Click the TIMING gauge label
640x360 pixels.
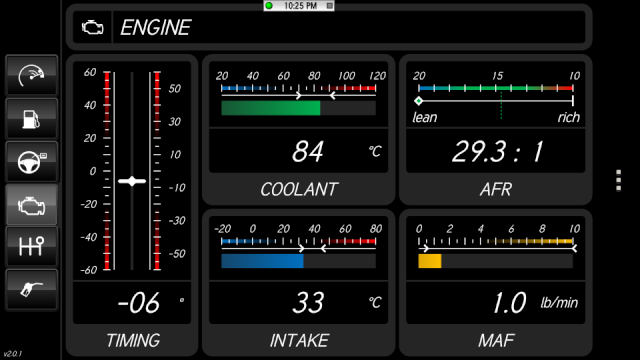click(x=133, y=340)
